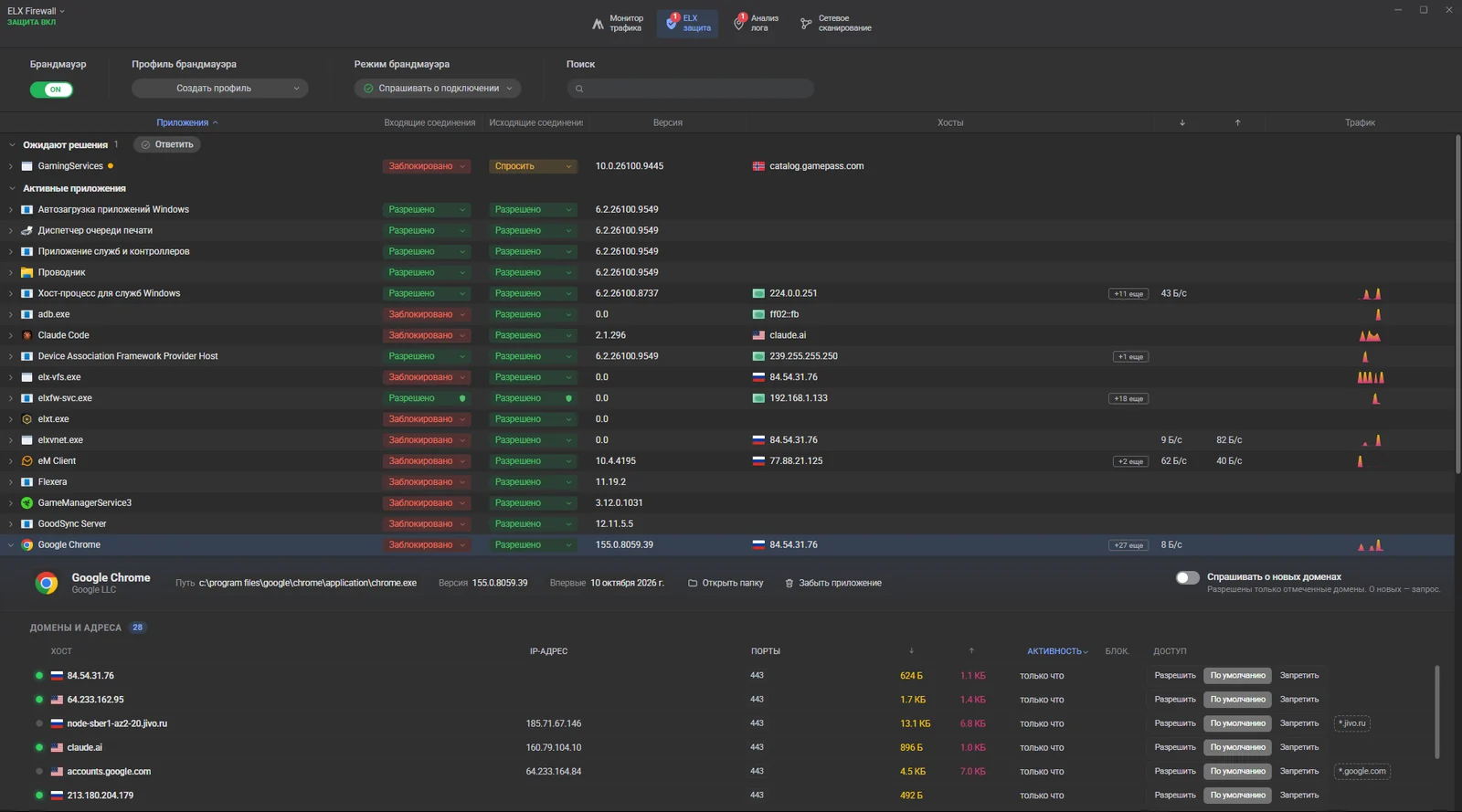Open the firewall mode dropdown
Image resolution: width=1462 pixels, height=812 pixels.
coord(438,89)
